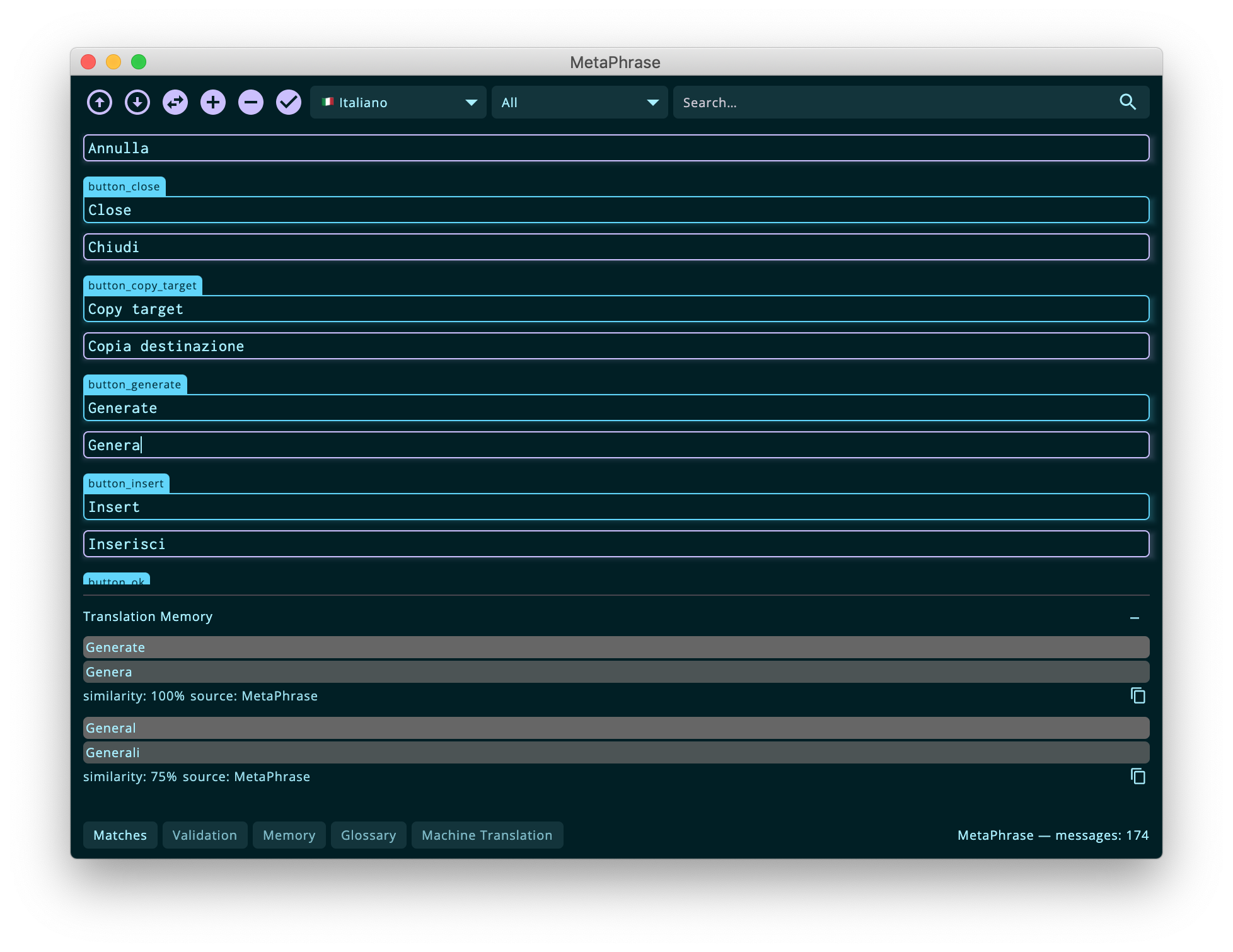Click the 'Annulla' translation field
The width and height of the screenshot is (1233, 952).
pos(616,148)
